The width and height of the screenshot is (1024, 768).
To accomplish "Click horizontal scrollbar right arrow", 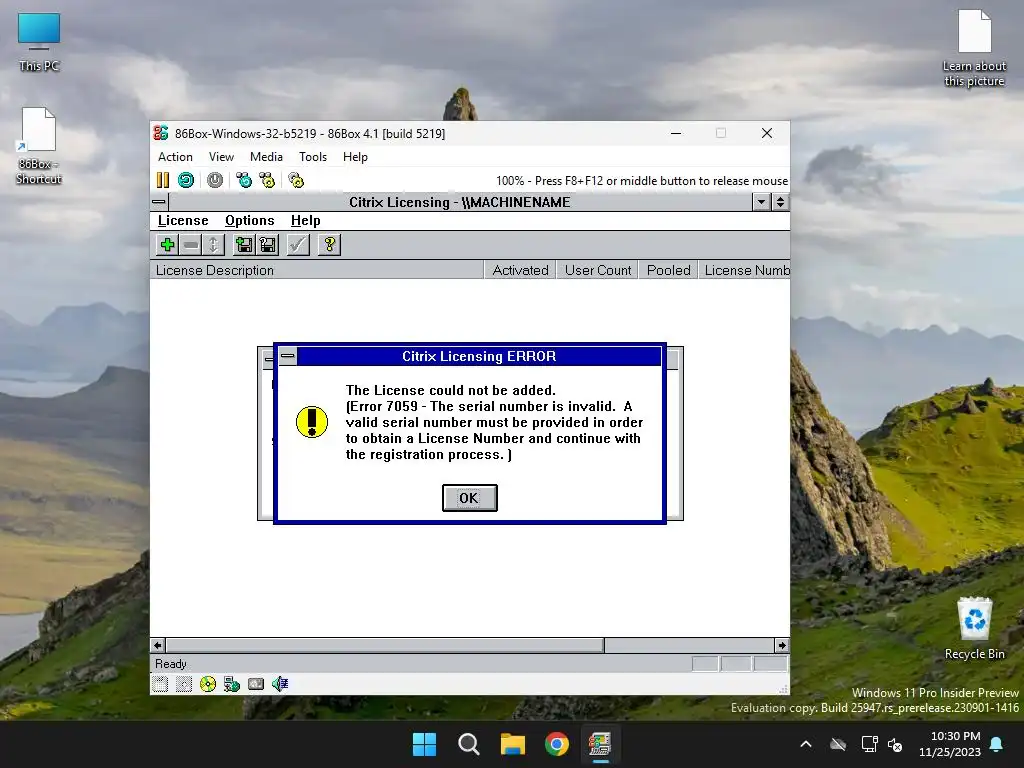I will click(x=782, y=645).
